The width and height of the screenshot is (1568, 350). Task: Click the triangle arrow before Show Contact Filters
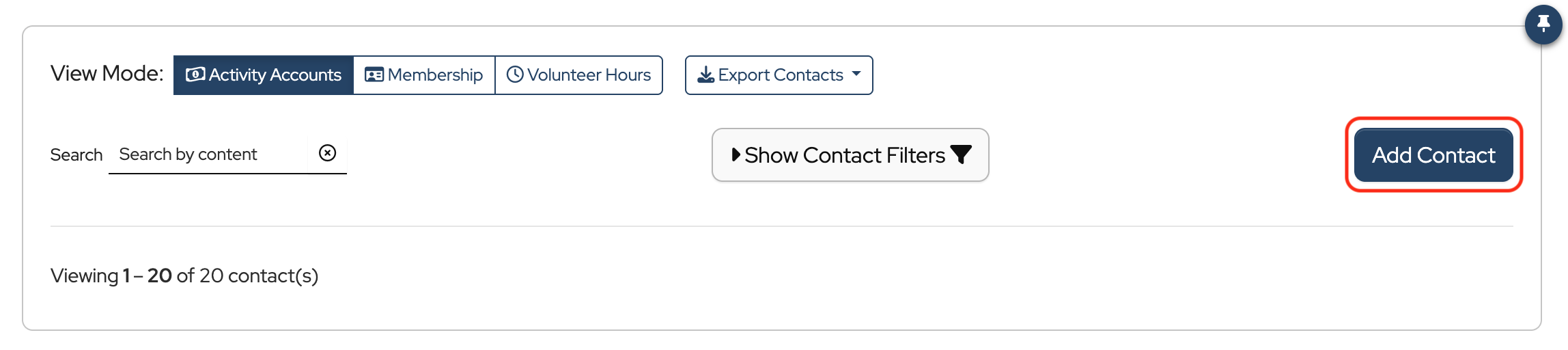[x=736, y=155]
